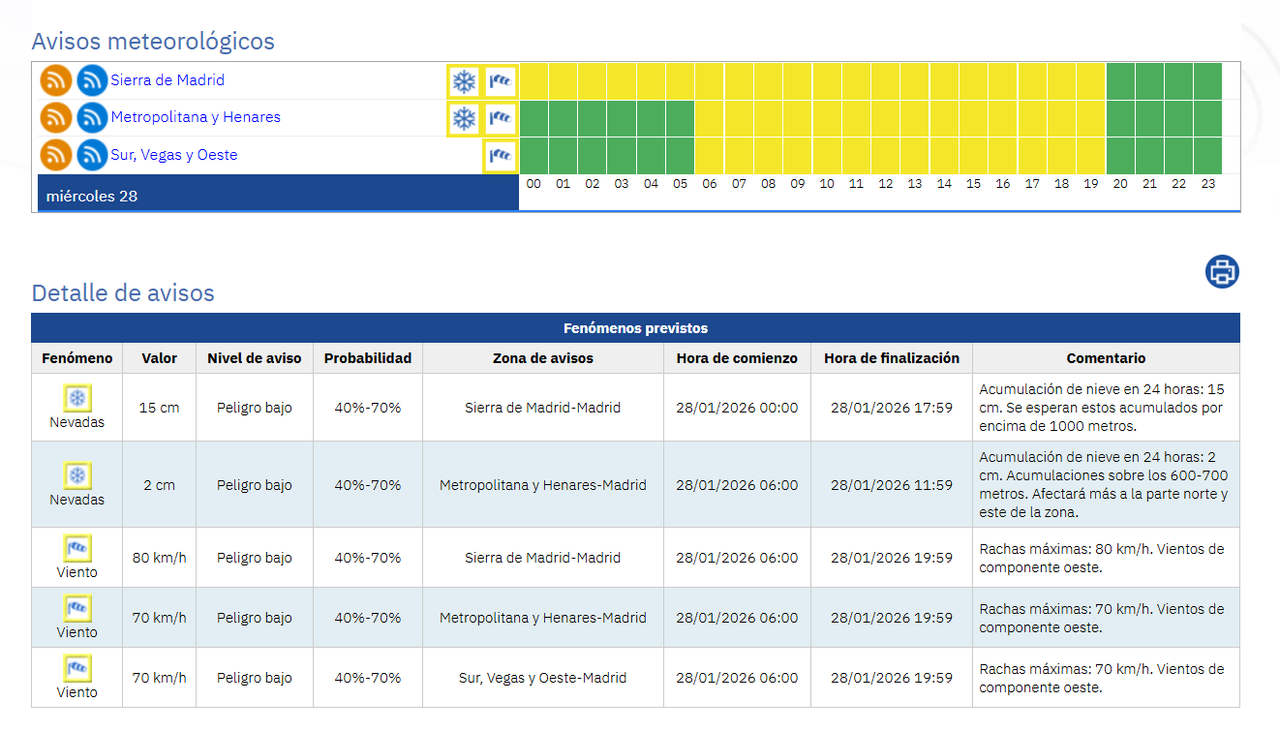Viewport: 1280px width, 733px height.
Task: Click the Nevadas icon in the 2 cm row
Action: pos(77,475)
